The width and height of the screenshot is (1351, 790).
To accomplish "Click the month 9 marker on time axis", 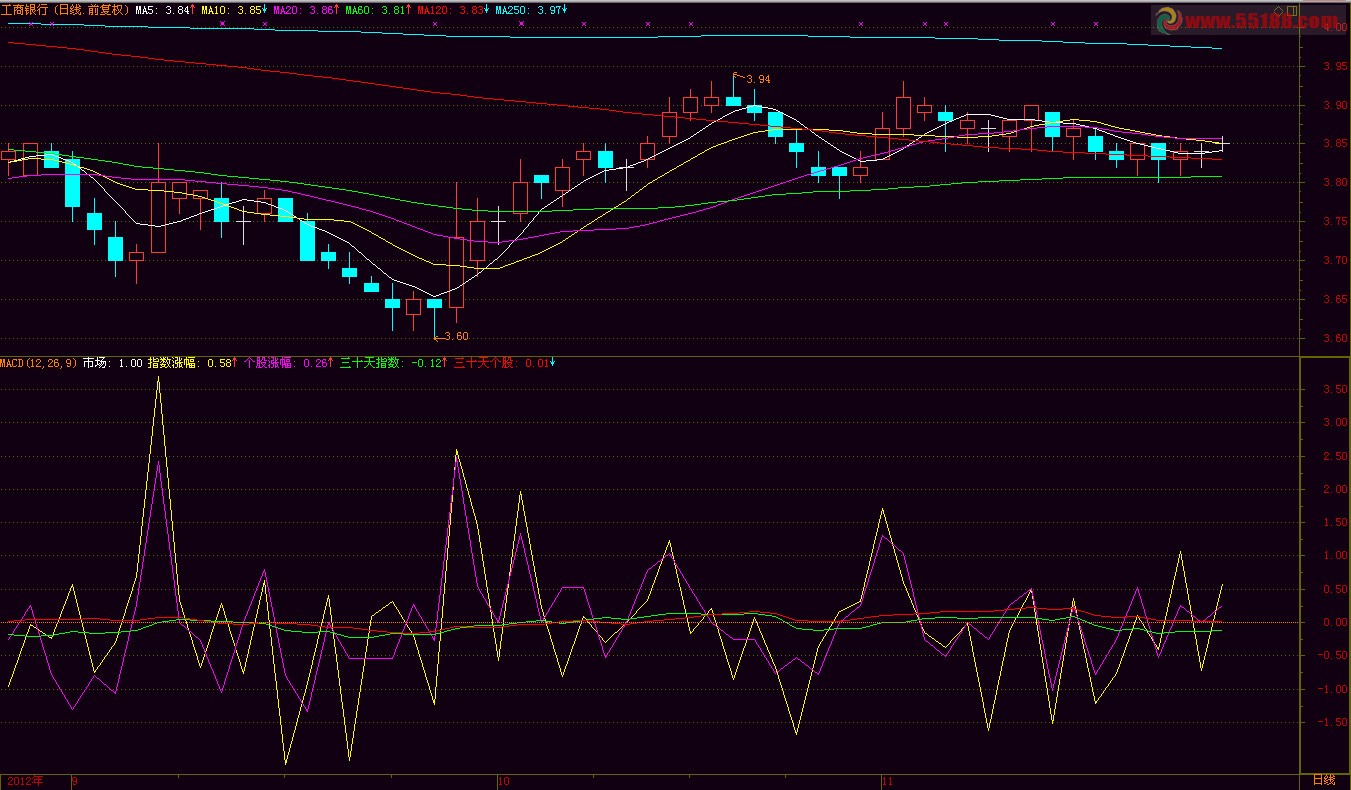I will coord(74,781).
